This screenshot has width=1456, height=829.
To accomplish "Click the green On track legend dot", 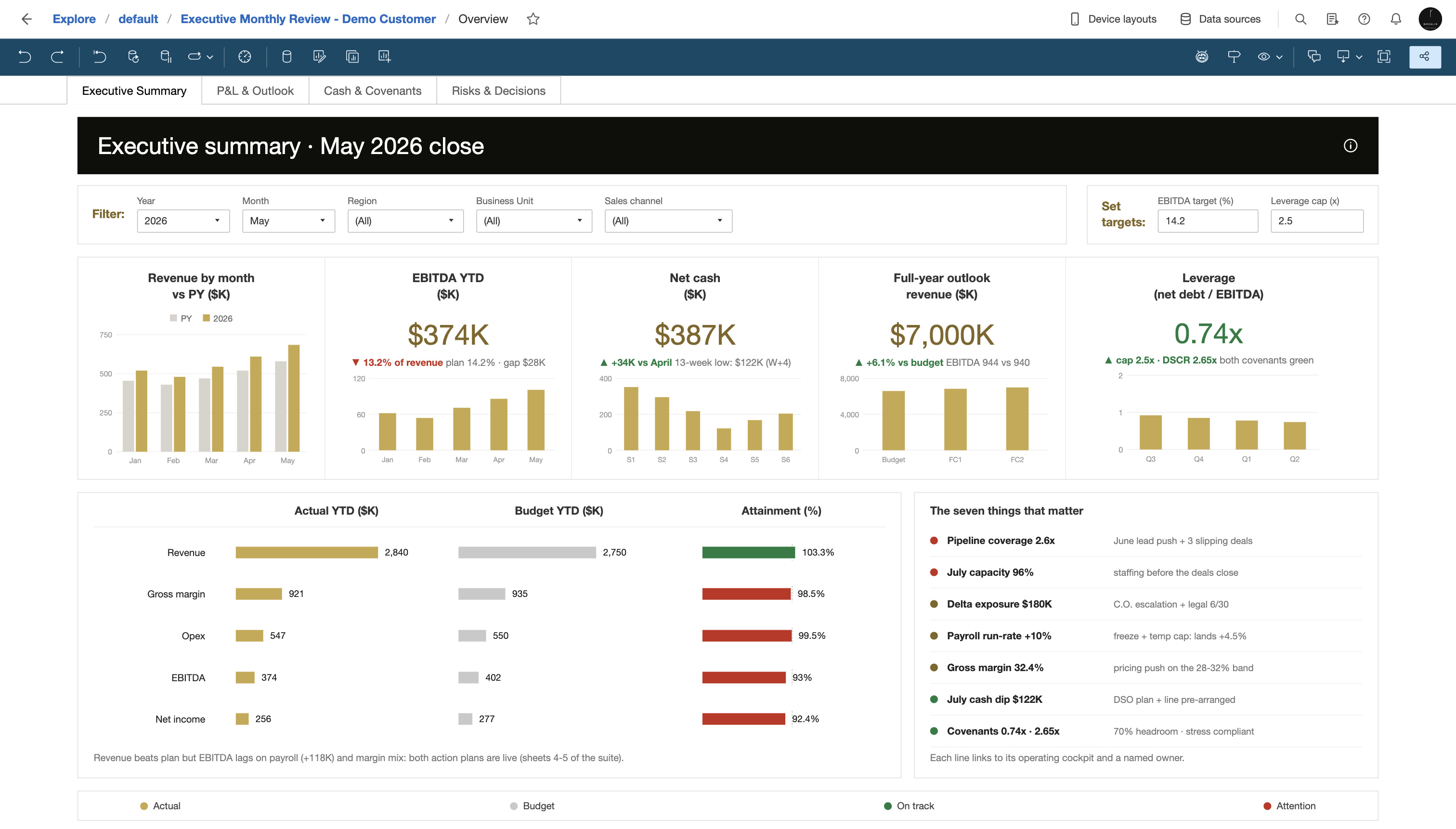I will tap(887, 806).
